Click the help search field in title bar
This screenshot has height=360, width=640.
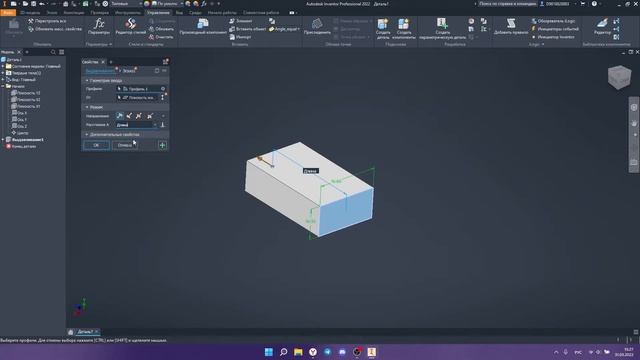(507, 4)
